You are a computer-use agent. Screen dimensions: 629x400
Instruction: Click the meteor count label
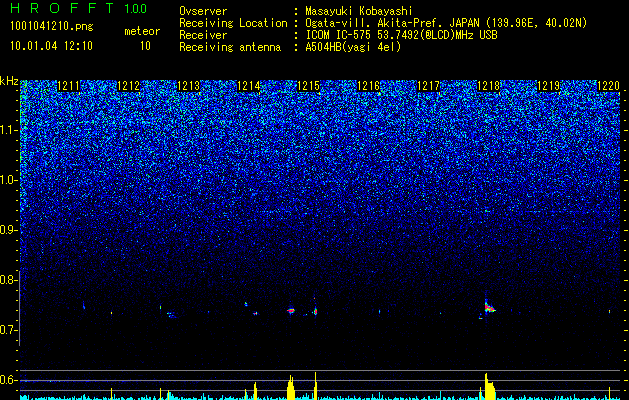pos(142,31)
